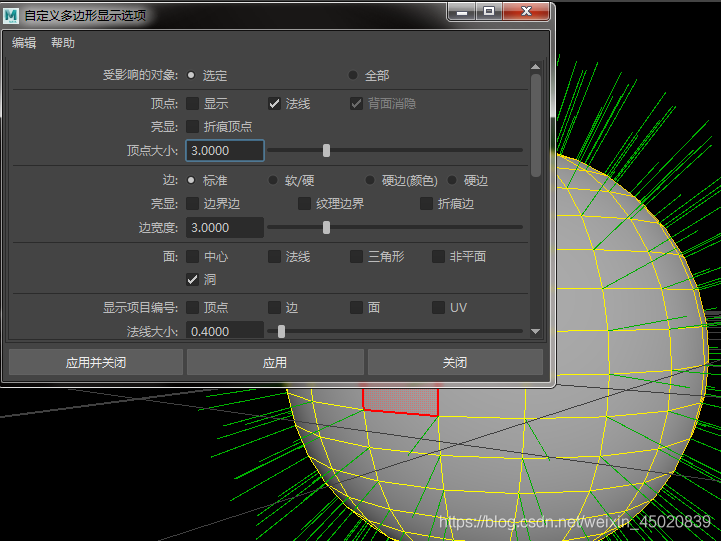The height and width of the screenshot is (541, 721).
Task: Check the 面 中心 checkbox
Action: (x=193, y=256)
